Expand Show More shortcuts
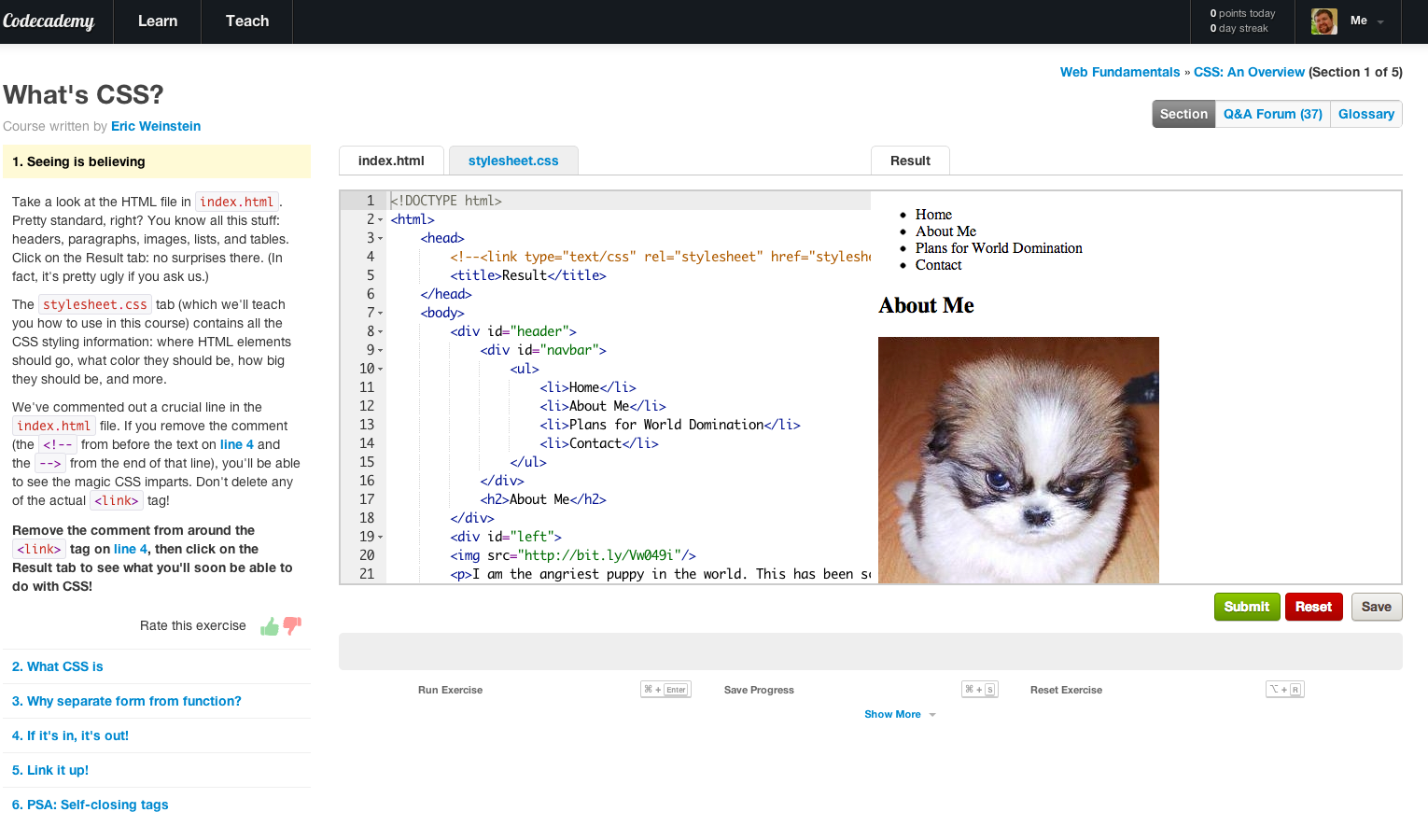Image resolution: width=1428 pixels, height=840 pixels. (900, 714)
